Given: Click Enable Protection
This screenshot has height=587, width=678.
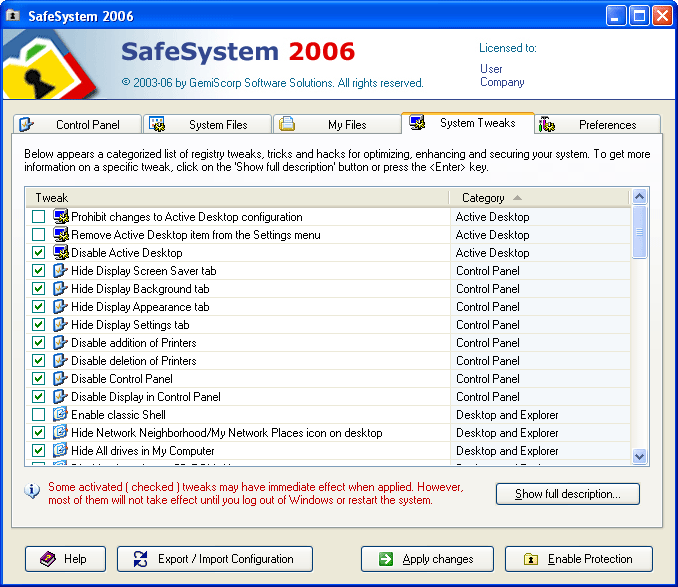Looking at the screenshot, I should point(579,559).
